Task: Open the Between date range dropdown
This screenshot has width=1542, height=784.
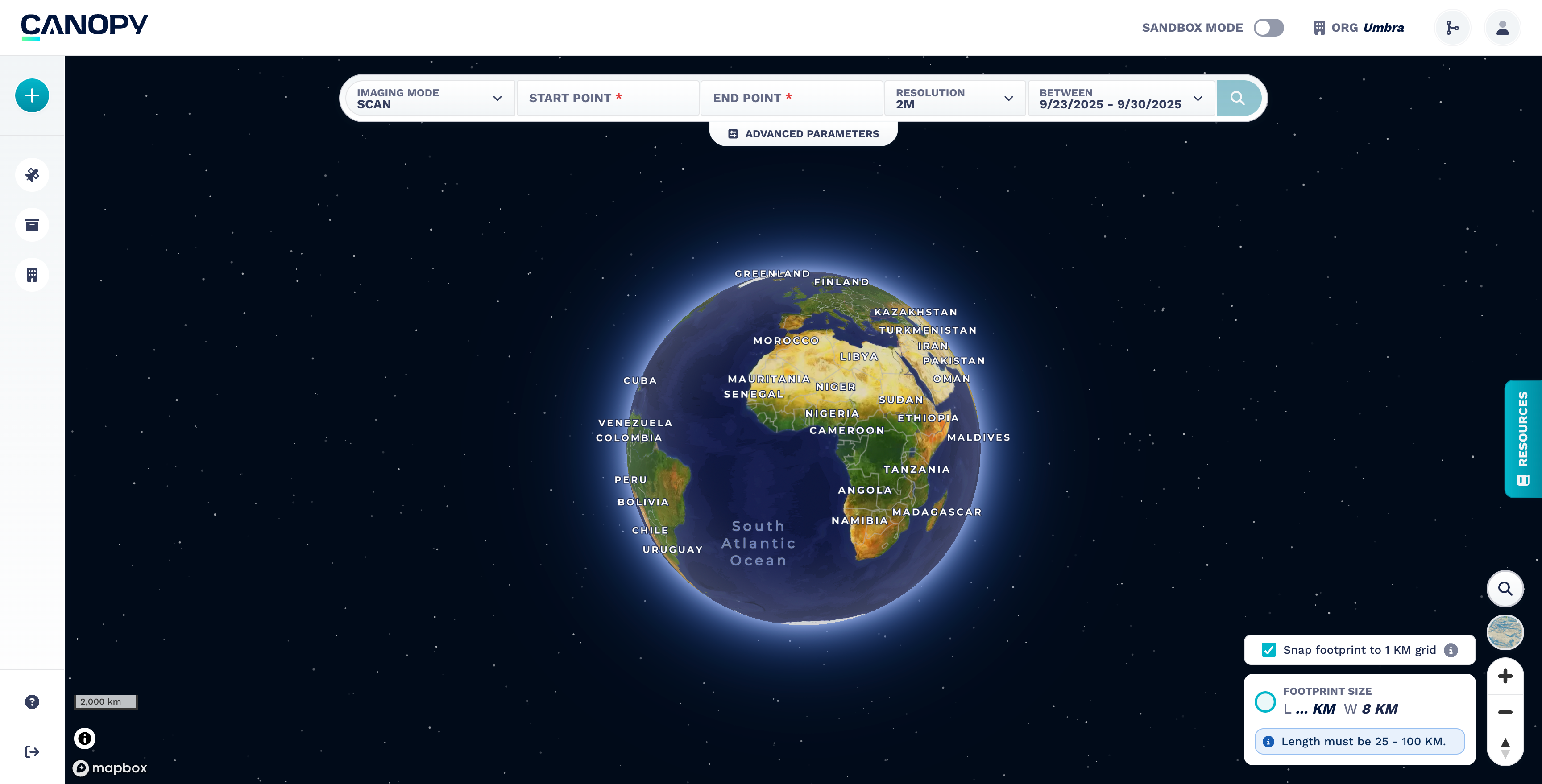Action: [1121, 98]
